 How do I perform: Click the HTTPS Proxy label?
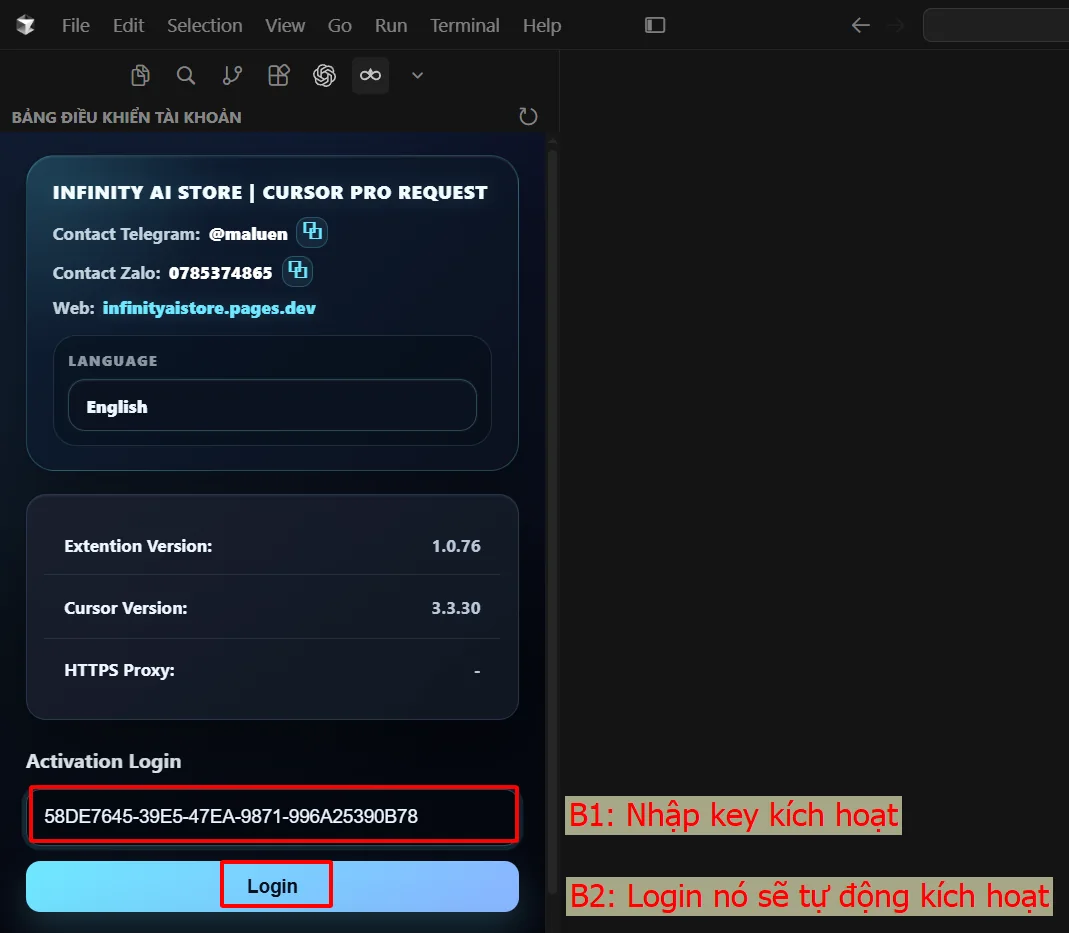[119, 670]
